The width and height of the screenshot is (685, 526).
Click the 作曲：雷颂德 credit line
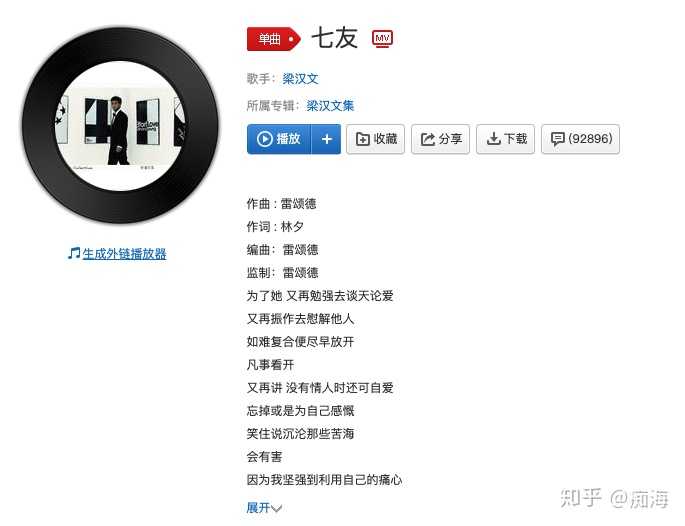(281, 204)
